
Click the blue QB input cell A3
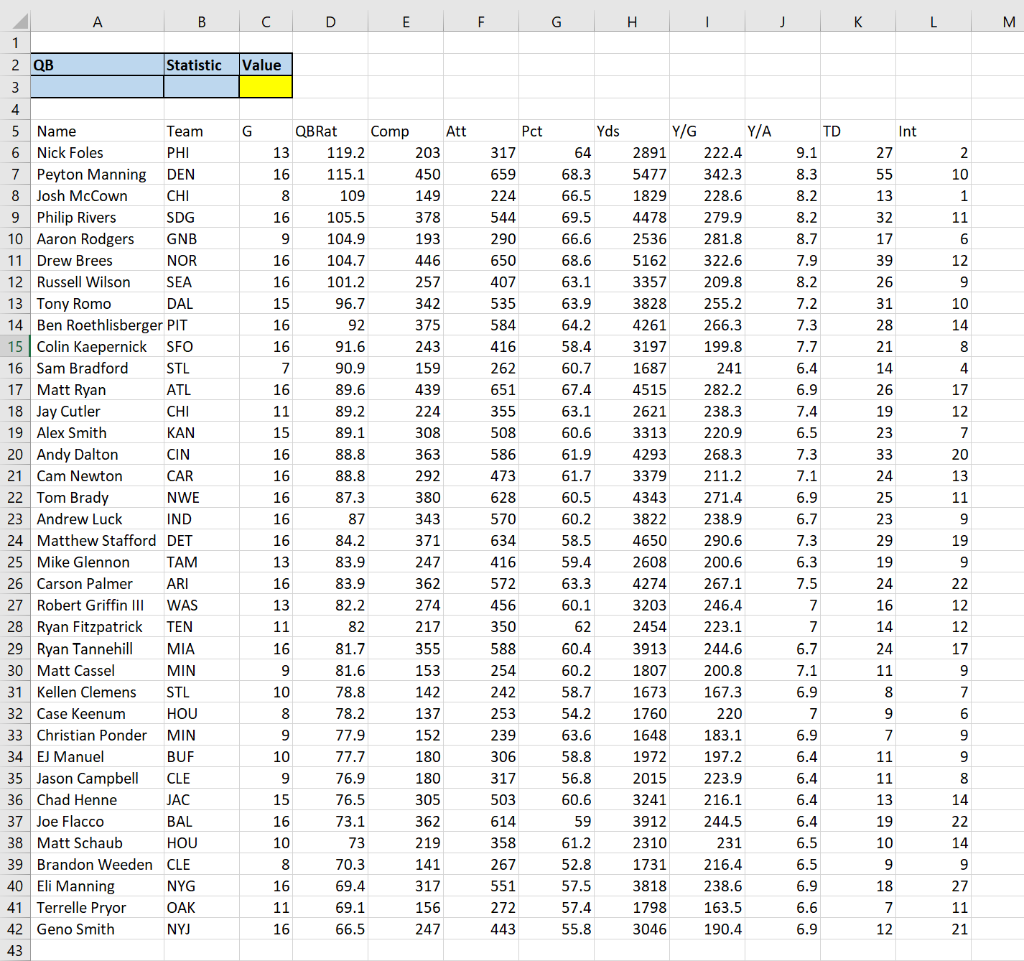(97, 87)
